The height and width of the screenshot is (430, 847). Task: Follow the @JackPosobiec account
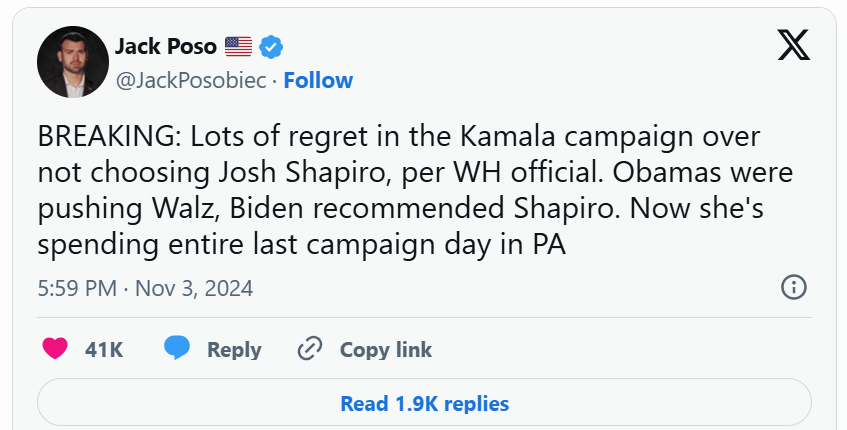pyautogui.click(x=318, y=80)
